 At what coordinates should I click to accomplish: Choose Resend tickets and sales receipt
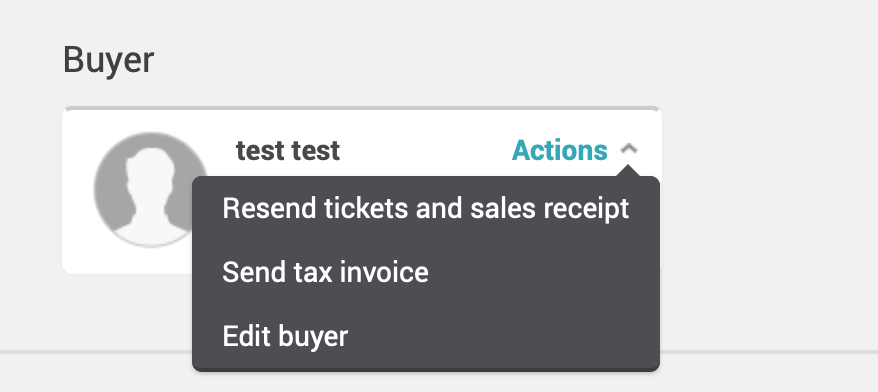(x=426, y=208)
